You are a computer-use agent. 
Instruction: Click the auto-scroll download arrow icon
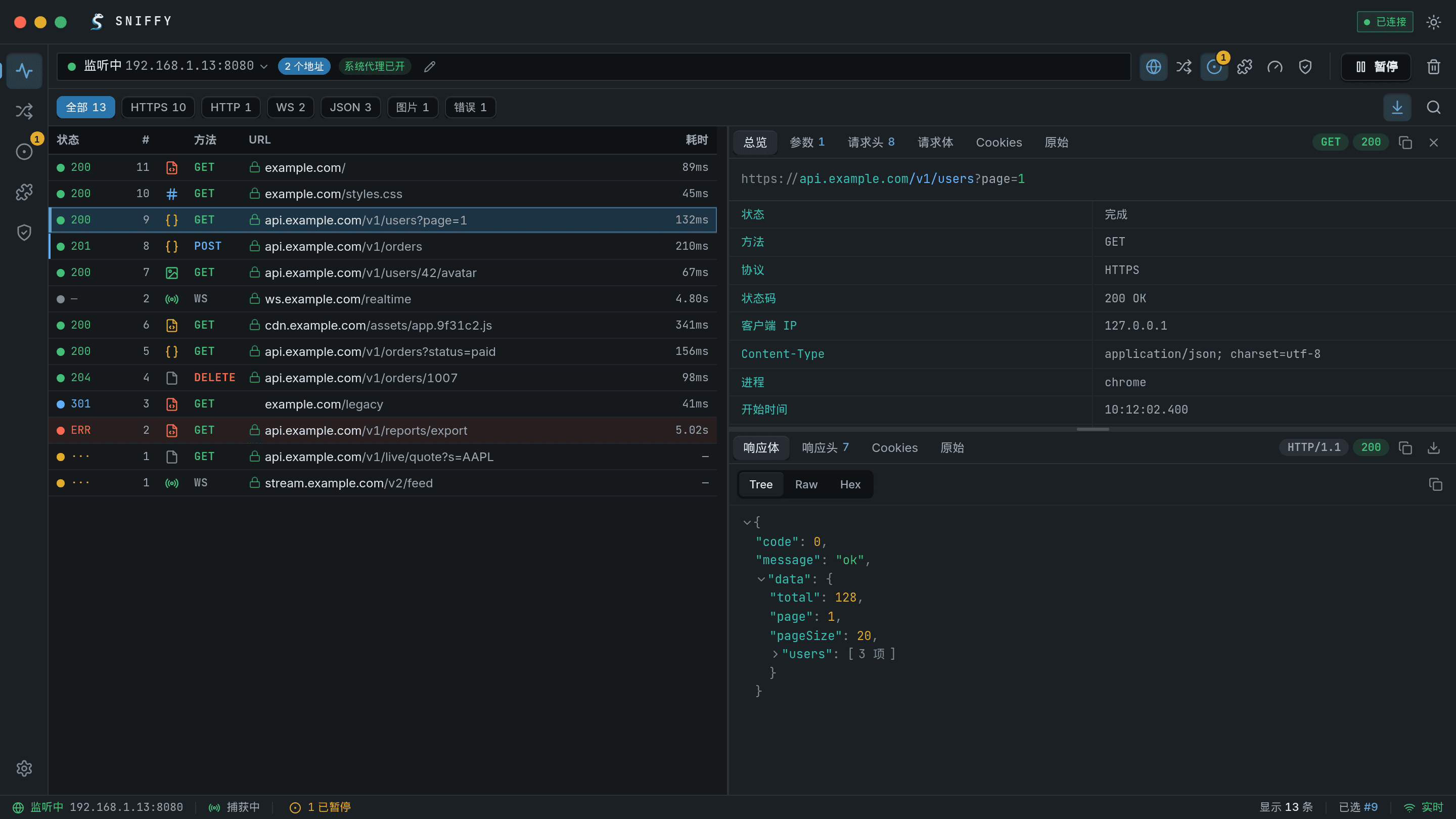1397,107
